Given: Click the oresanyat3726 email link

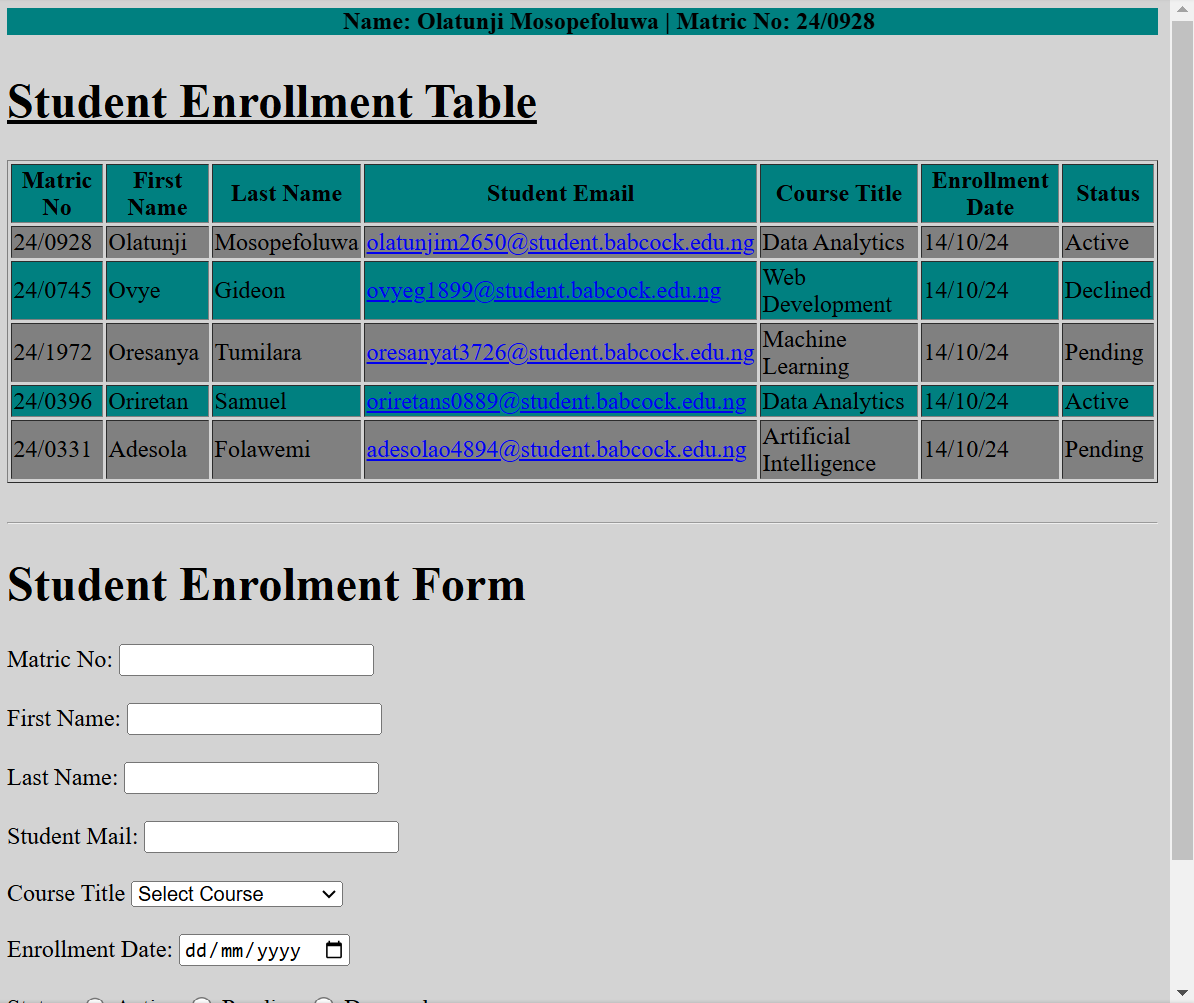Looking at the screenshot, I should (560, 353).
